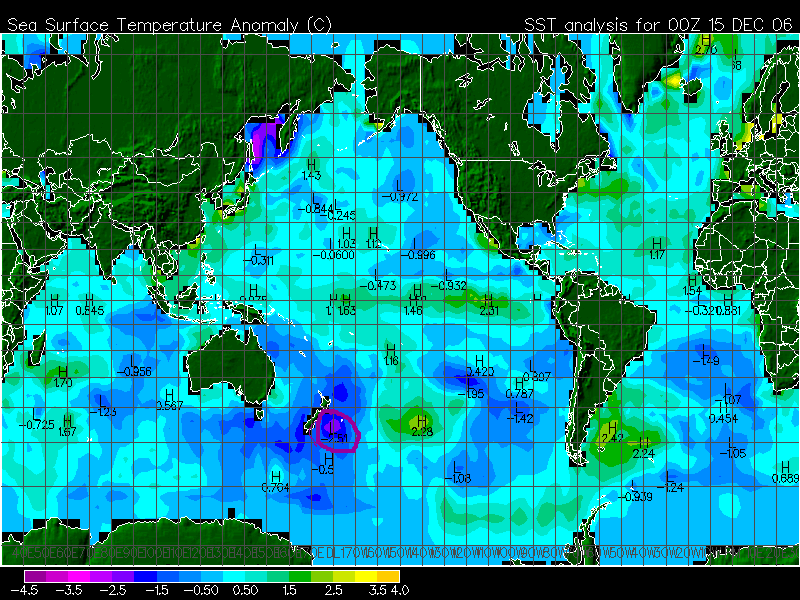Select the deep blue color scale segment

point(145,577)
